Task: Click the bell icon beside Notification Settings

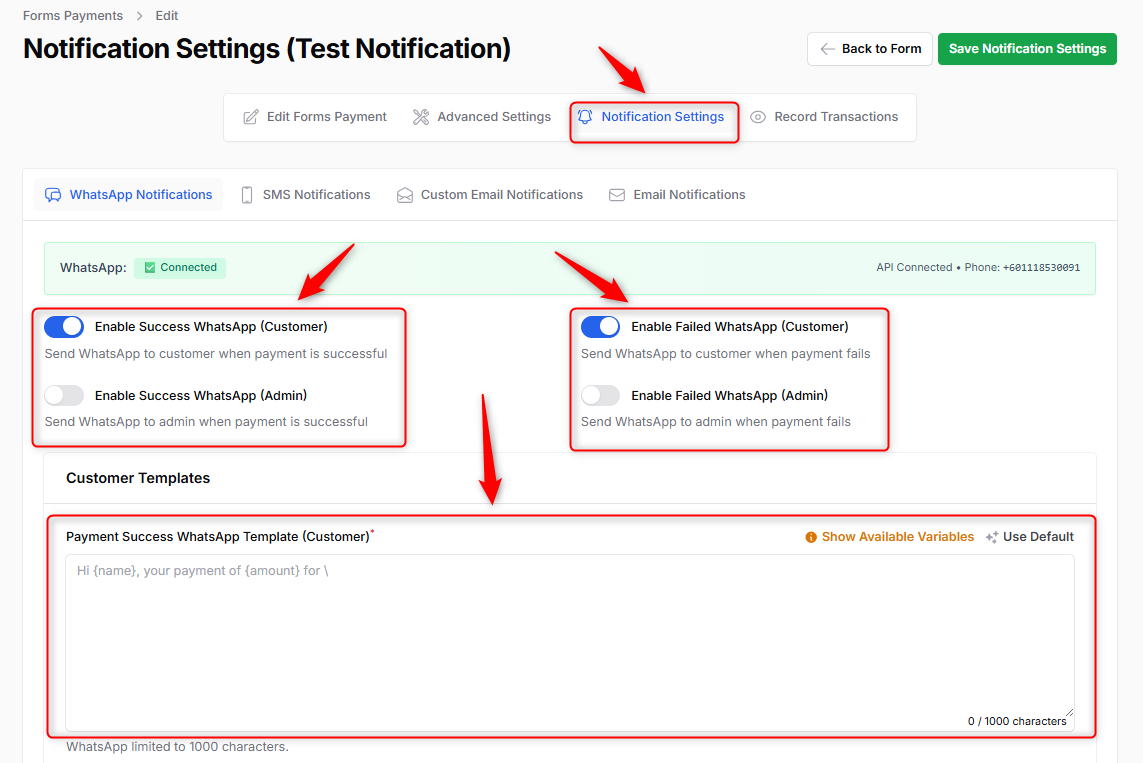Action: pyautogui.click(x=585, y=117)
